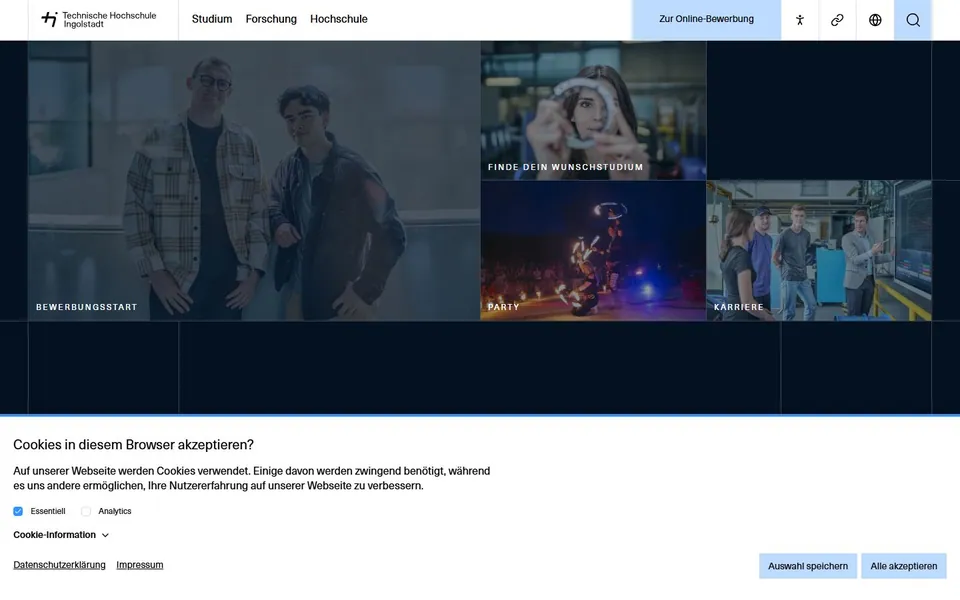Open the Impressum link
960x600 pixels.
click(x=140, y=564)
